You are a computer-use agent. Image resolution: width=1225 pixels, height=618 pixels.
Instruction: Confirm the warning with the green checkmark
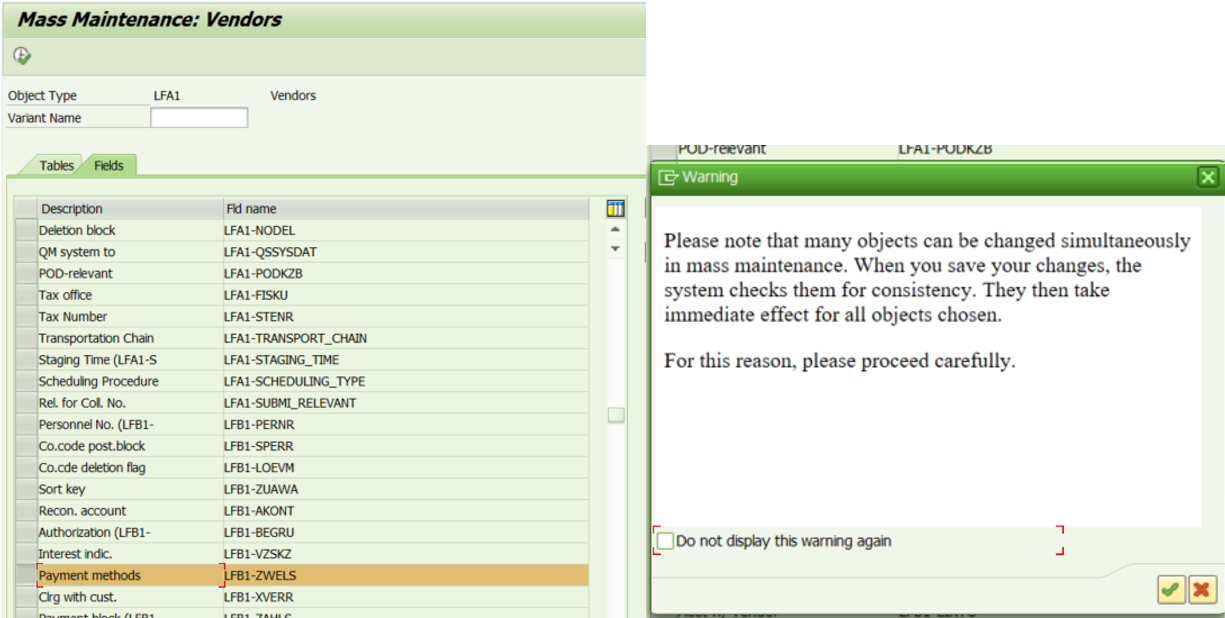1171,590
